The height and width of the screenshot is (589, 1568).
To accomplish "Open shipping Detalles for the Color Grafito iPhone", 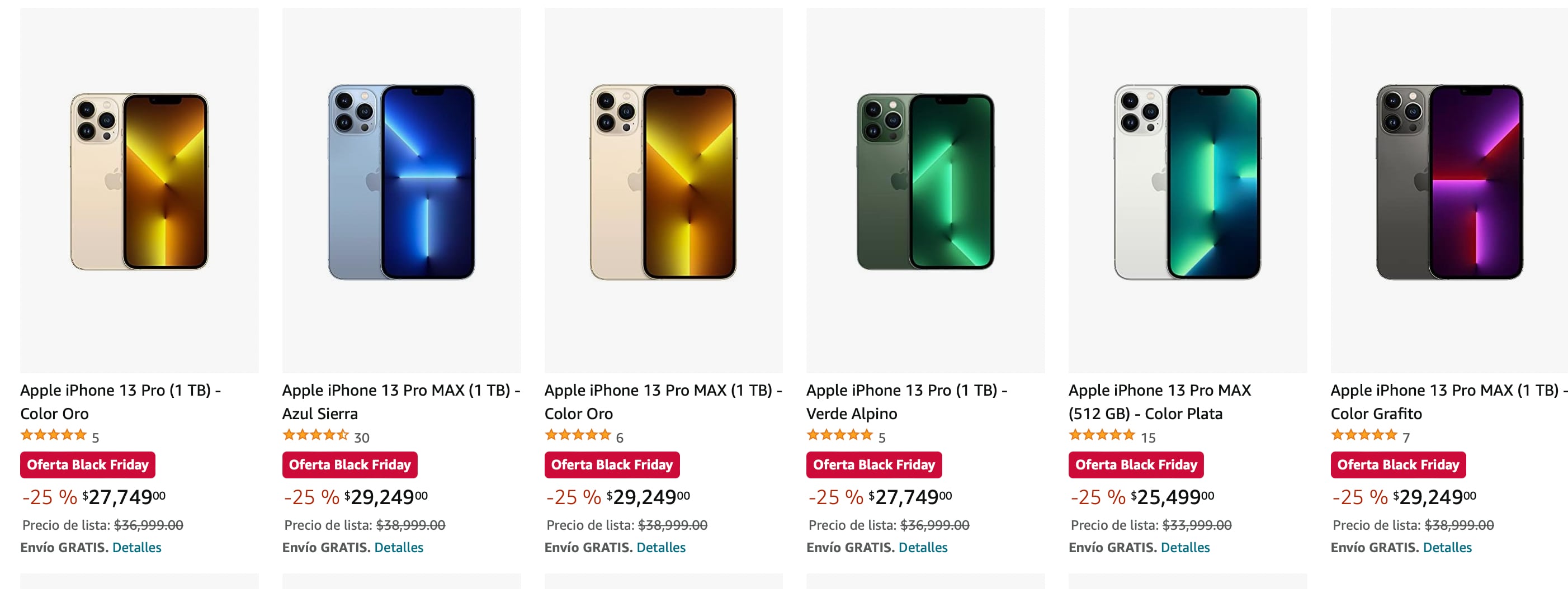I will [1447, 548].
